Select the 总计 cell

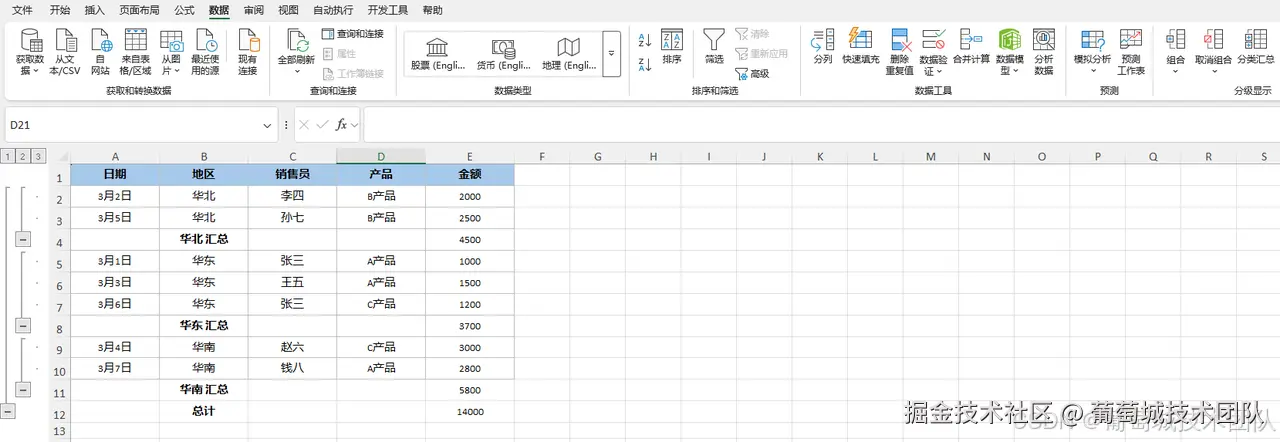coord(204,411)
